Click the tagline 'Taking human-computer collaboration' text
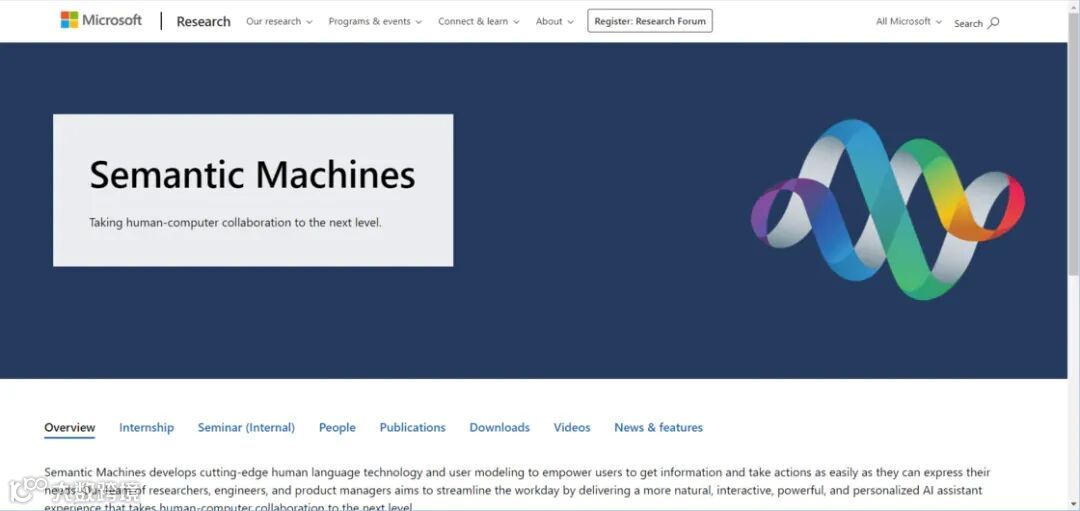 [x=235, y=223]
